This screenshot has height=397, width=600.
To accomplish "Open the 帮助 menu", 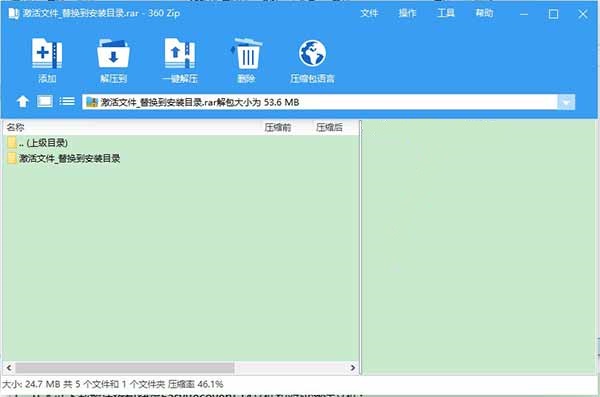I will tap(484, 13).
